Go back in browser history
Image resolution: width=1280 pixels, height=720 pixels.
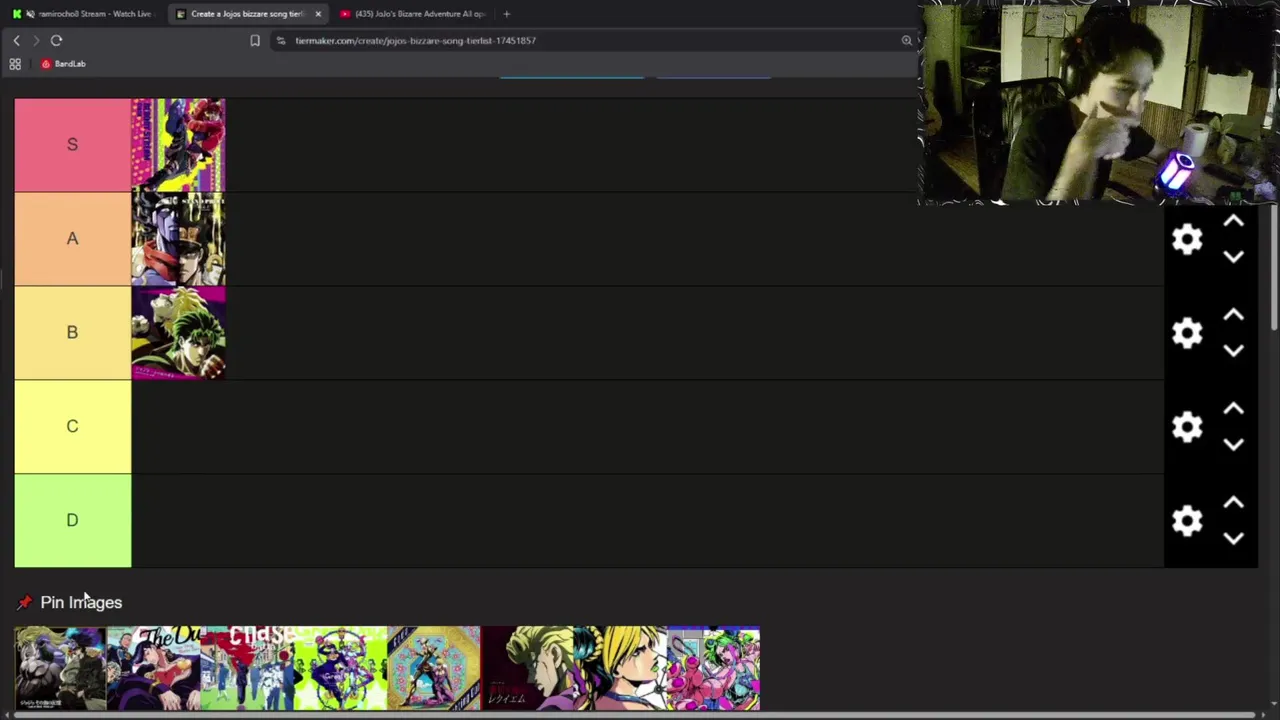pos(16,40)
